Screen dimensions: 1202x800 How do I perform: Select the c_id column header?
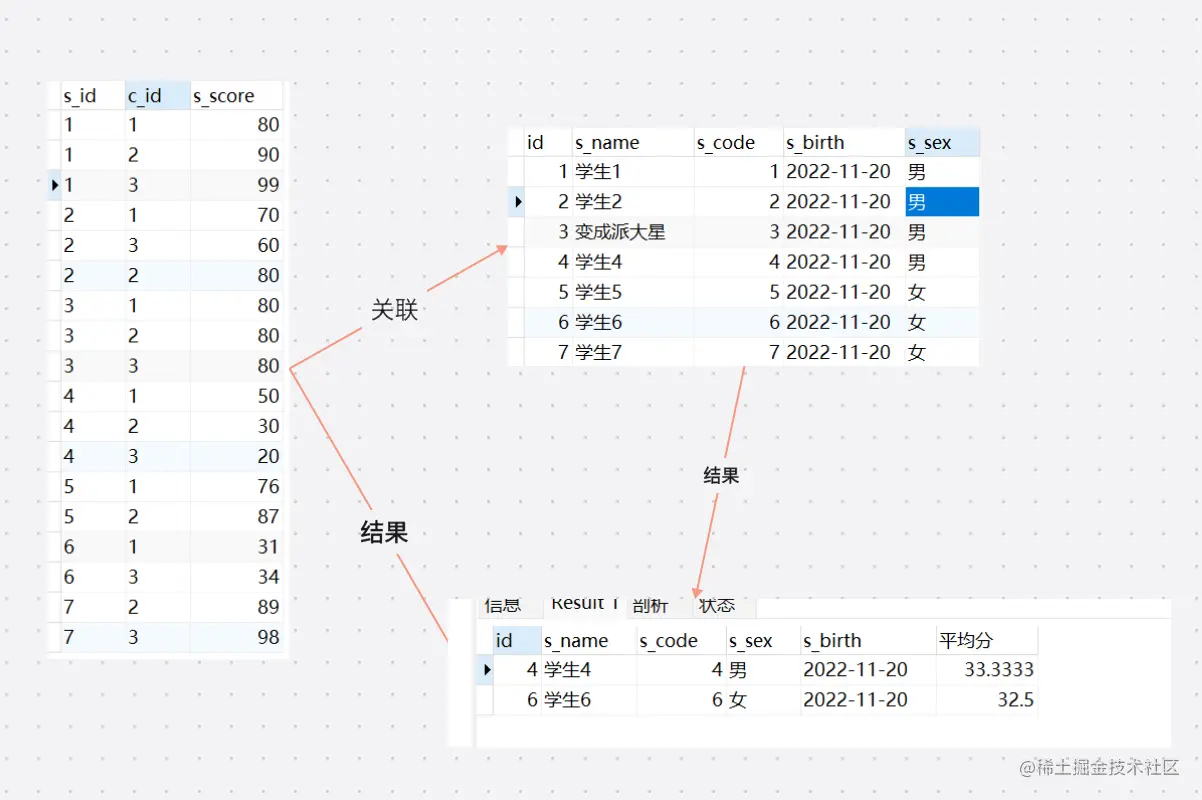coord(147,95)
